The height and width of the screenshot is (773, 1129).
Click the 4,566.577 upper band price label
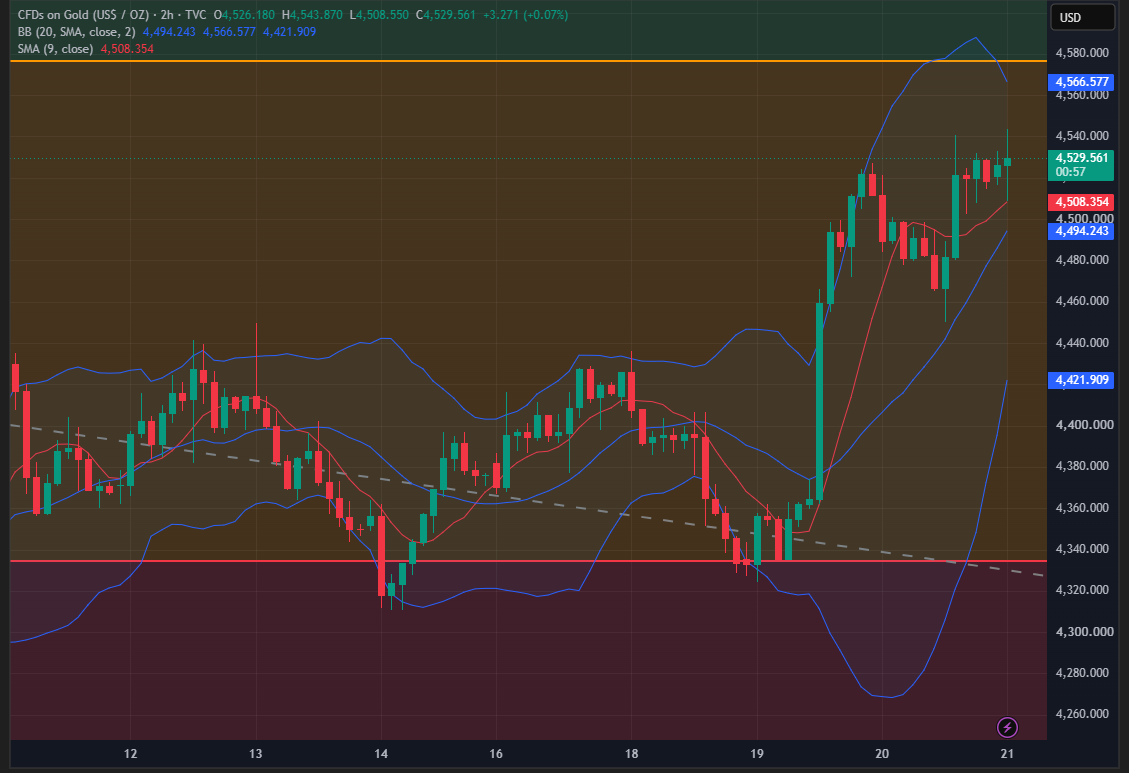1081,82
